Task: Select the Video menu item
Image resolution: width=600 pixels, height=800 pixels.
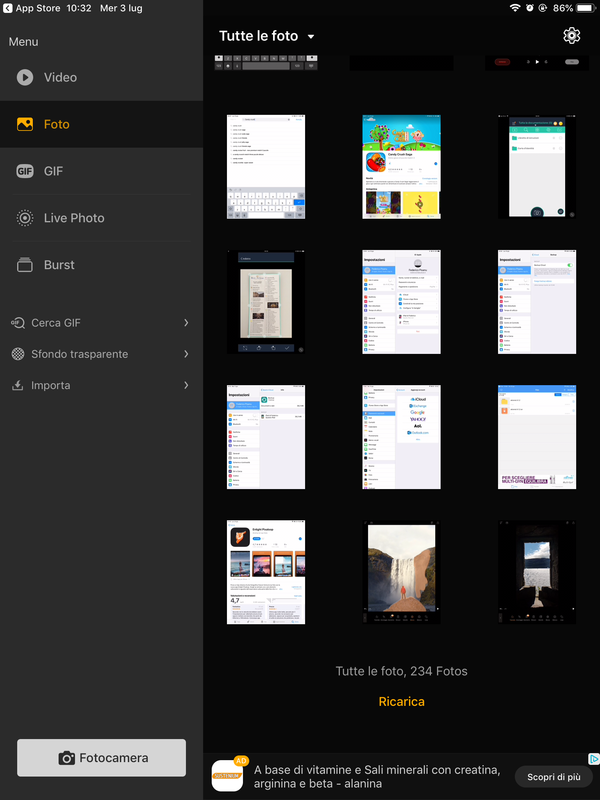Action: click(x=102, y=77)
